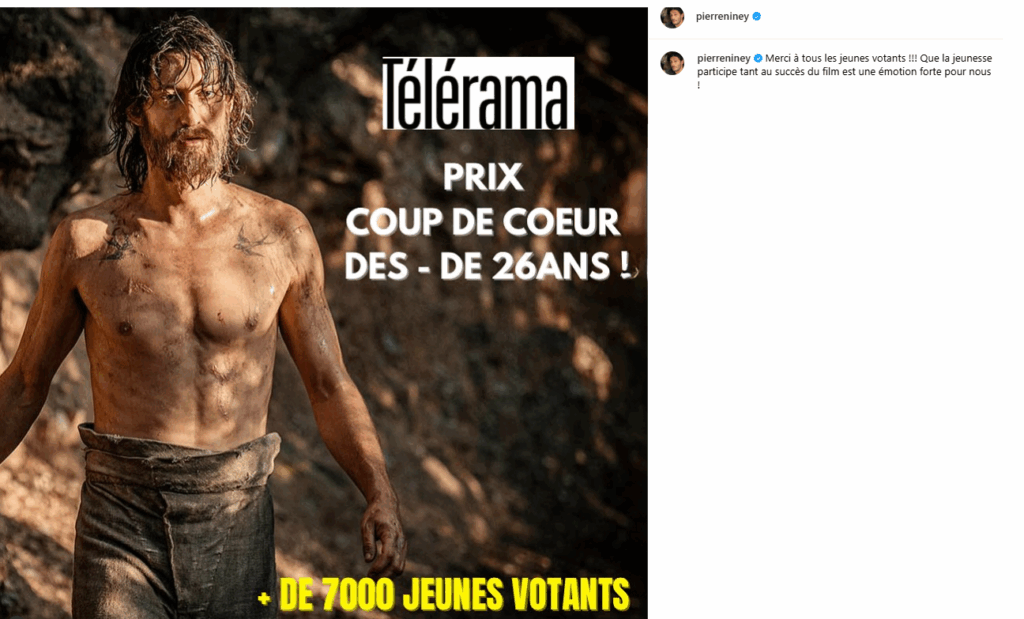Viewport: 1024px width, 619px height.
Task: Click the right swallow tattoo on the man's shoulder
Action: (x=253, y=240)
